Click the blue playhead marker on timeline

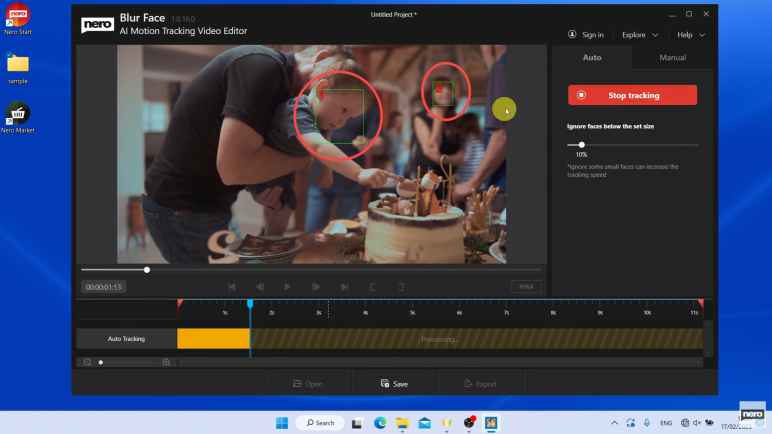point(250,304)
